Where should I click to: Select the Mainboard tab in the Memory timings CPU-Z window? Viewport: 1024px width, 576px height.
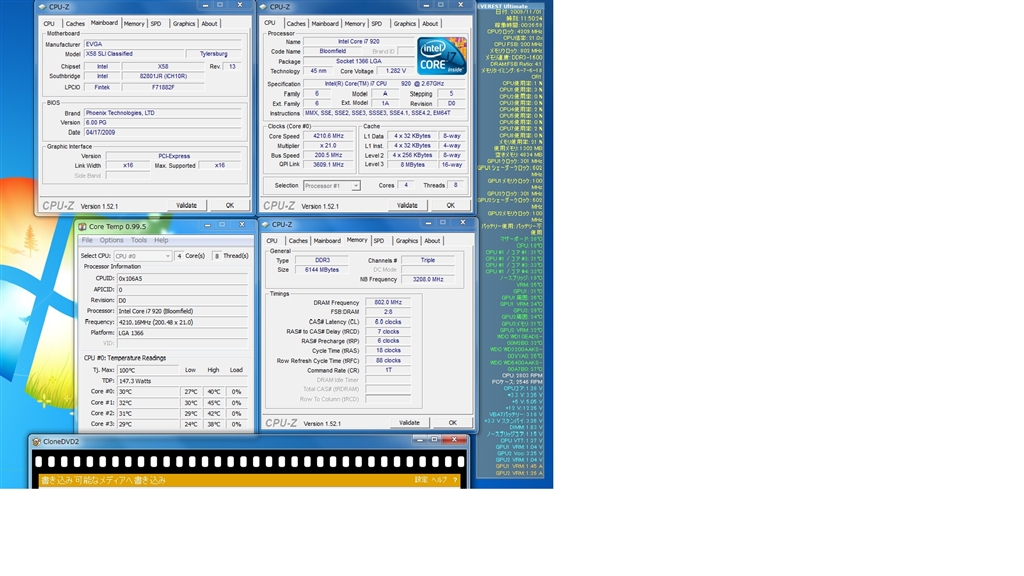[327, 241]
